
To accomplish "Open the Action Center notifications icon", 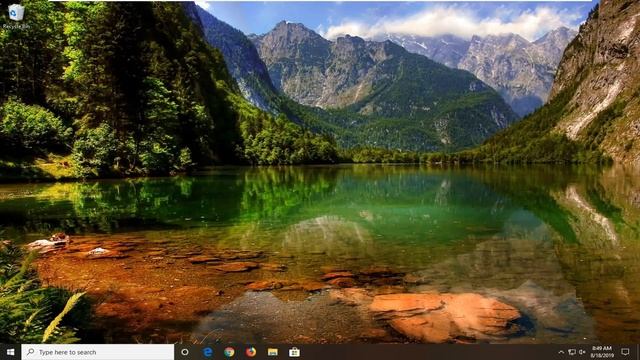I will tap(625, 352).
